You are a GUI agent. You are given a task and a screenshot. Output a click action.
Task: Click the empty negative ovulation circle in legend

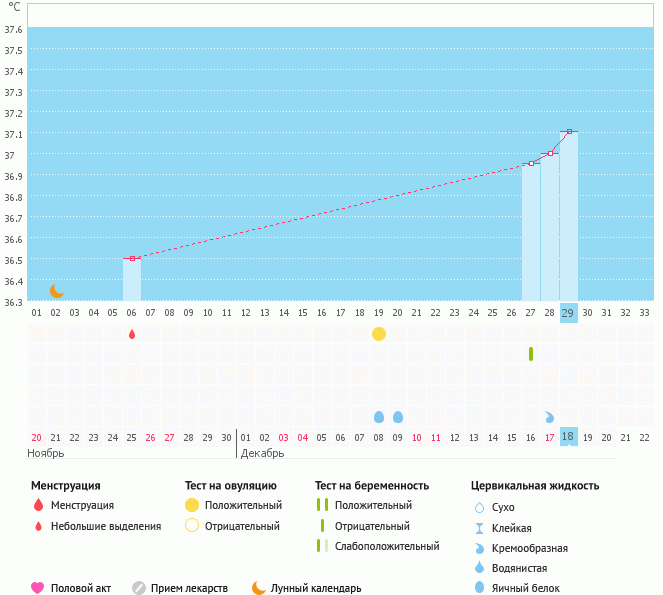pos(192,526)
